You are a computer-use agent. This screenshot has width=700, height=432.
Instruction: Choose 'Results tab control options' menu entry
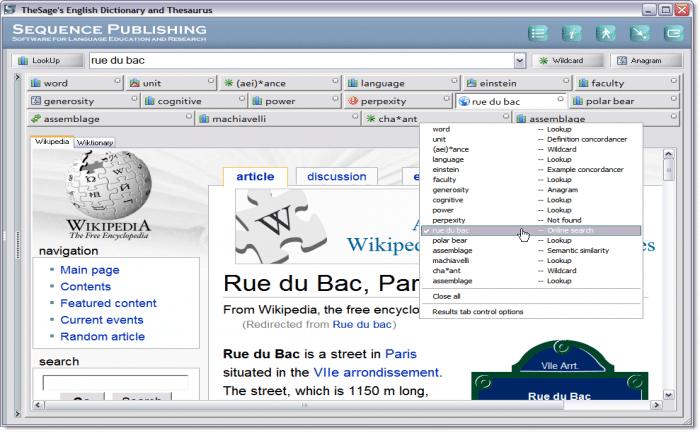477,312
